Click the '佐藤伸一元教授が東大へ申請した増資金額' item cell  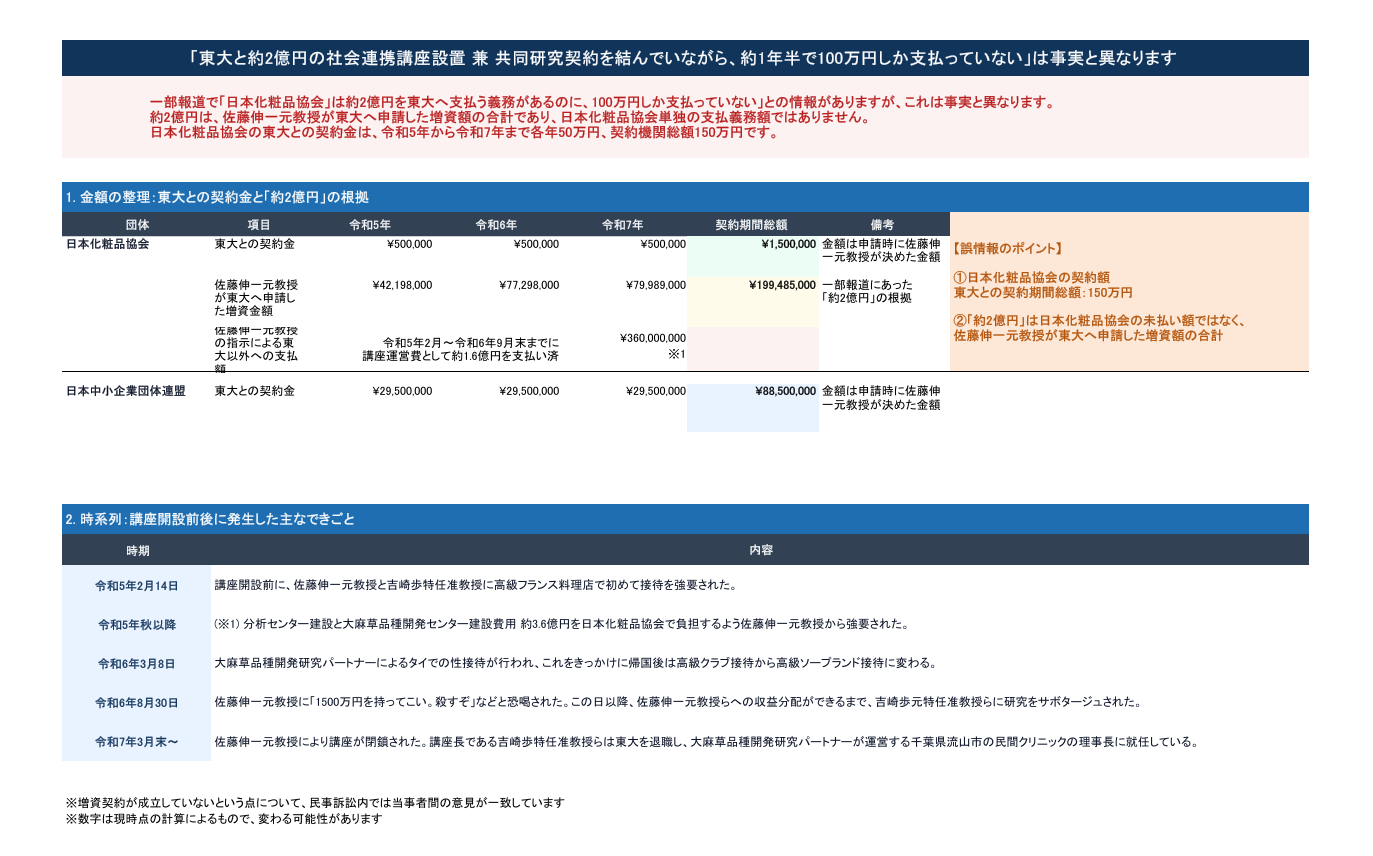coord(256,298)
